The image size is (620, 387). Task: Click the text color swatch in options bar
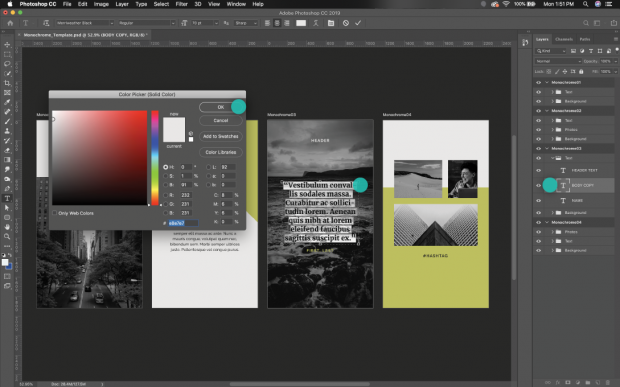[x=301, y=23]
